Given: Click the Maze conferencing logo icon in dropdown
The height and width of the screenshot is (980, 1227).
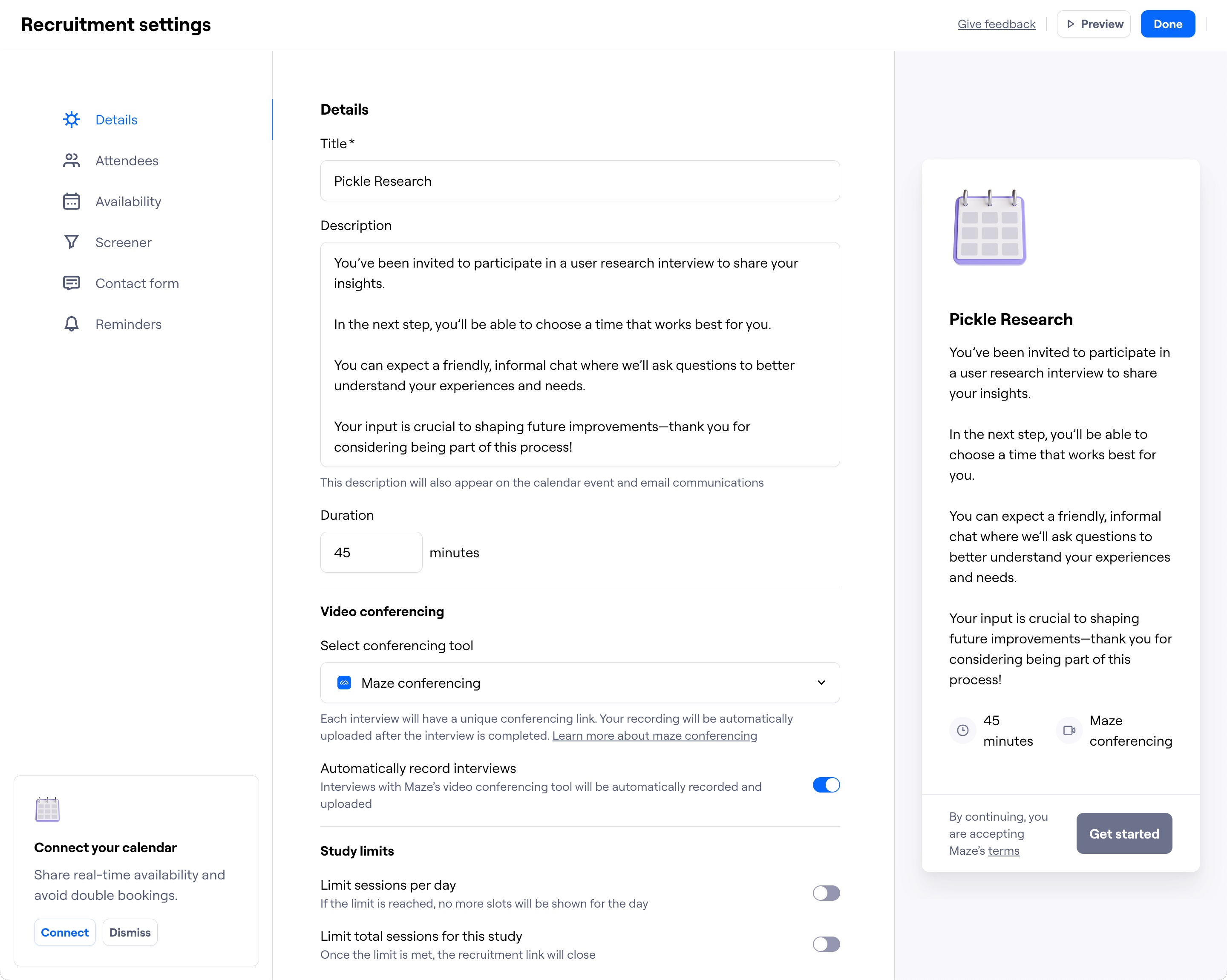Looking at the screenshot, I should (344, 682).
